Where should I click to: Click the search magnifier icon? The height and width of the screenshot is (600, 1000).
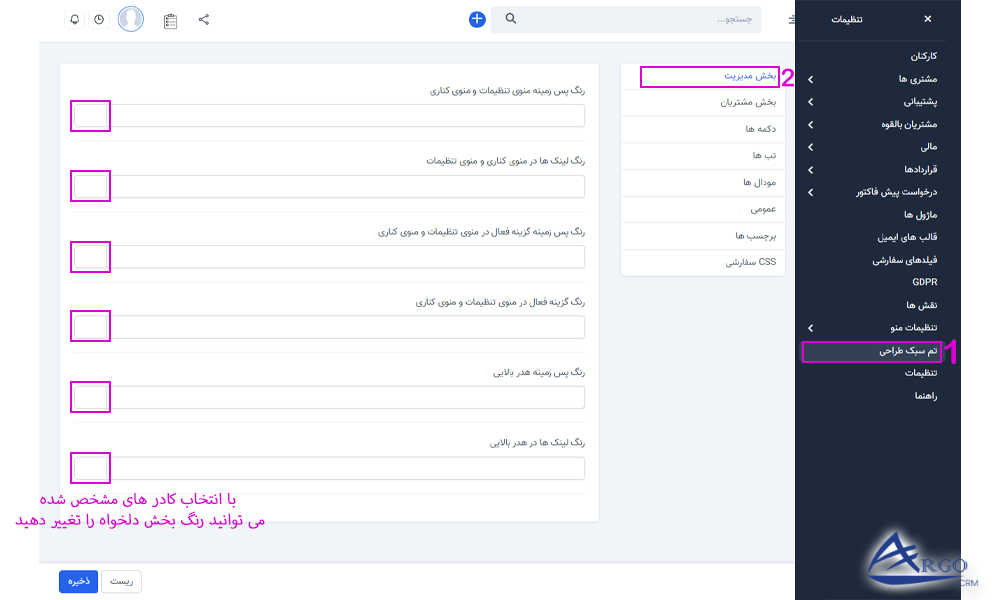(510, 19)
